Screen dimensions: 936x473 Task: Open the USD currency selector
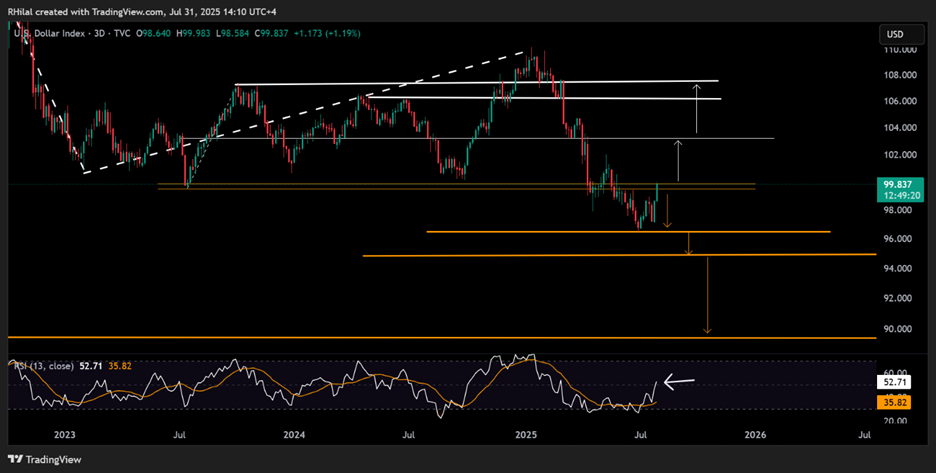pos(893,35)
